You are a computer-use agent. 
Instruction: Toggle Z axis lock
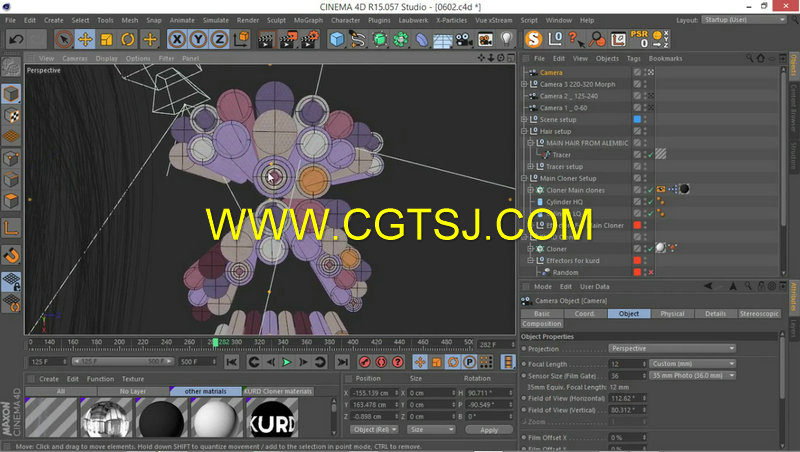[x=219, y=39]
